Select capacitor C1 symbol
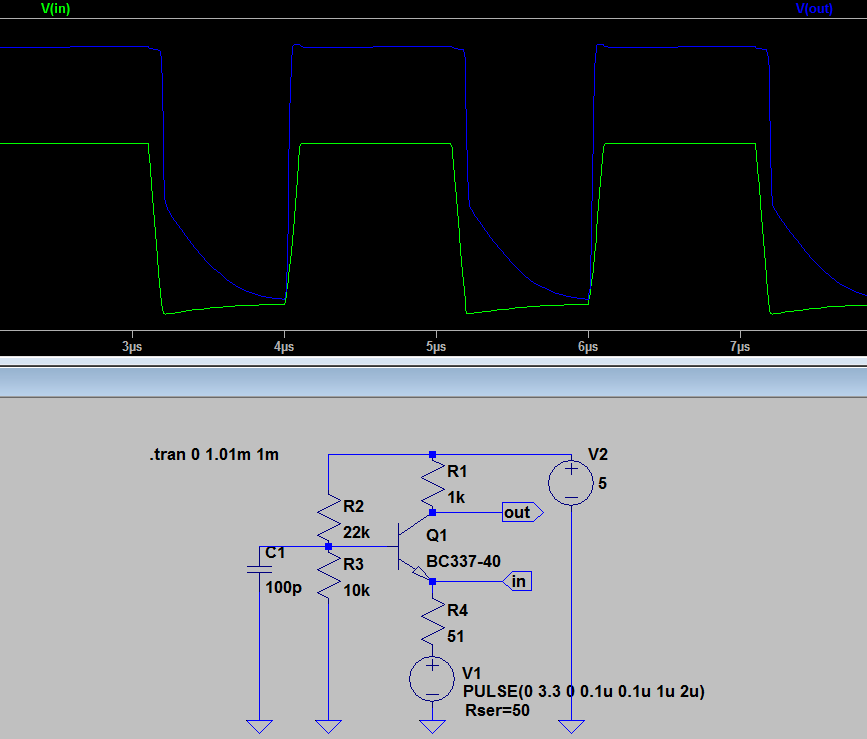Screen dimensions: 867x739 259,569
